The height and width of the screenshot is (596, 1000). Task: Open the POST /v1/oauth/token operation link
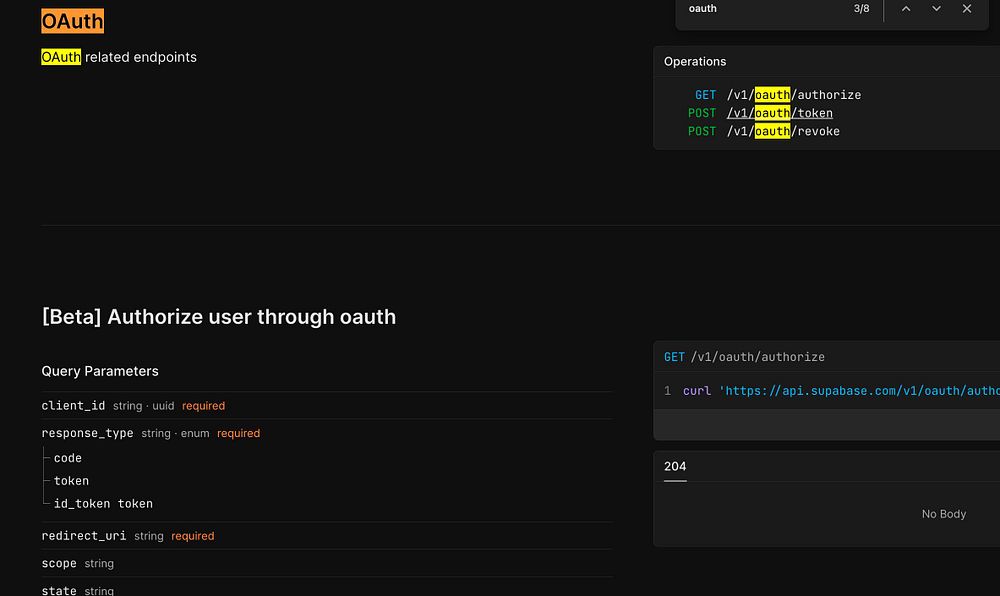coord(779,113)
